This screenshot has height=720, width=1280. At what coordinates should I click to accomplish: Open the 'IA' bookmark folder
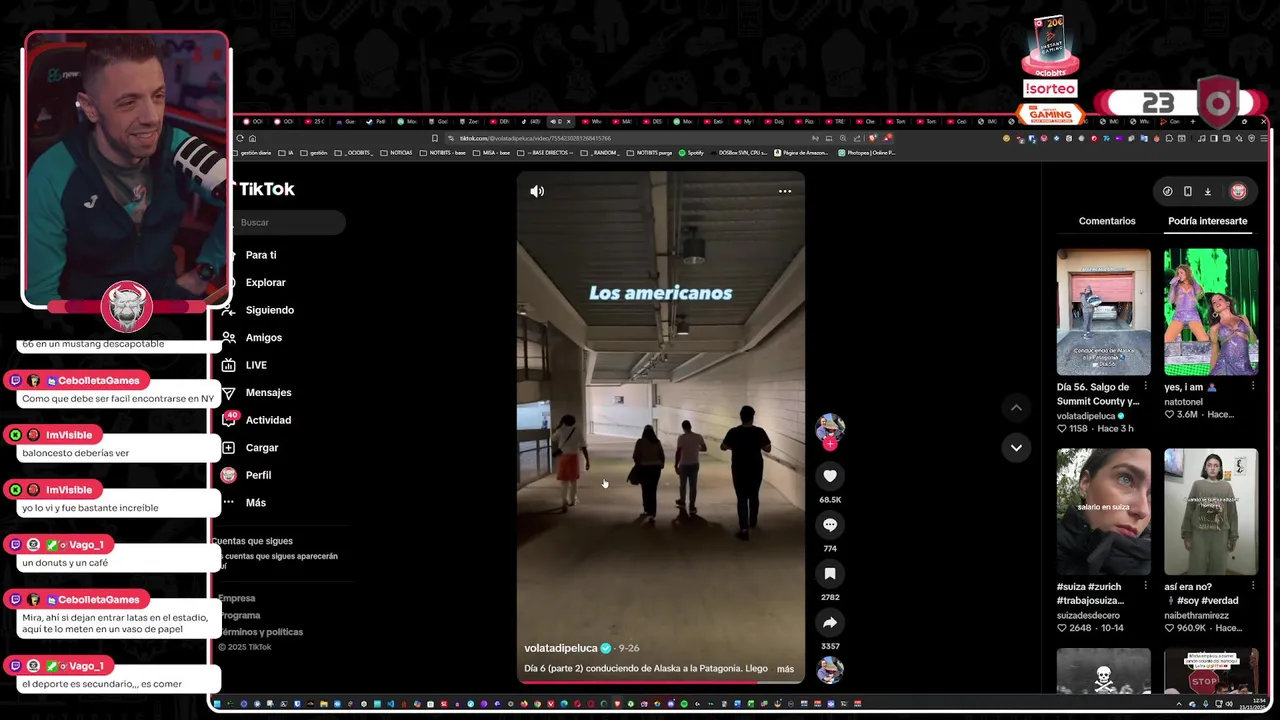287,153
